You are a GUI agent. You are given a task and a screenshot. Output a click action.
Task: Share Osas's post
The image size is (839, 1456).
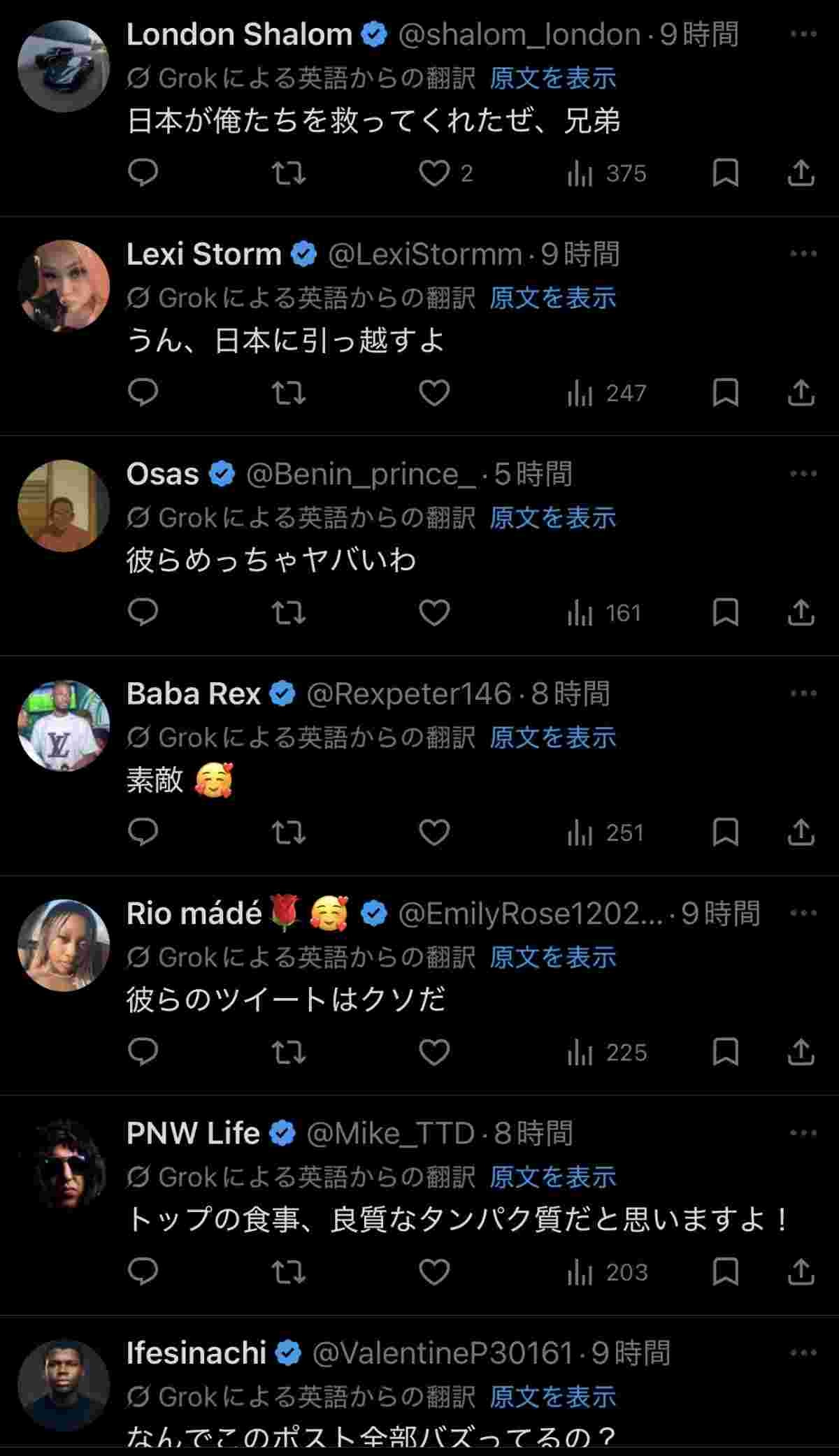tap(801, 613)
